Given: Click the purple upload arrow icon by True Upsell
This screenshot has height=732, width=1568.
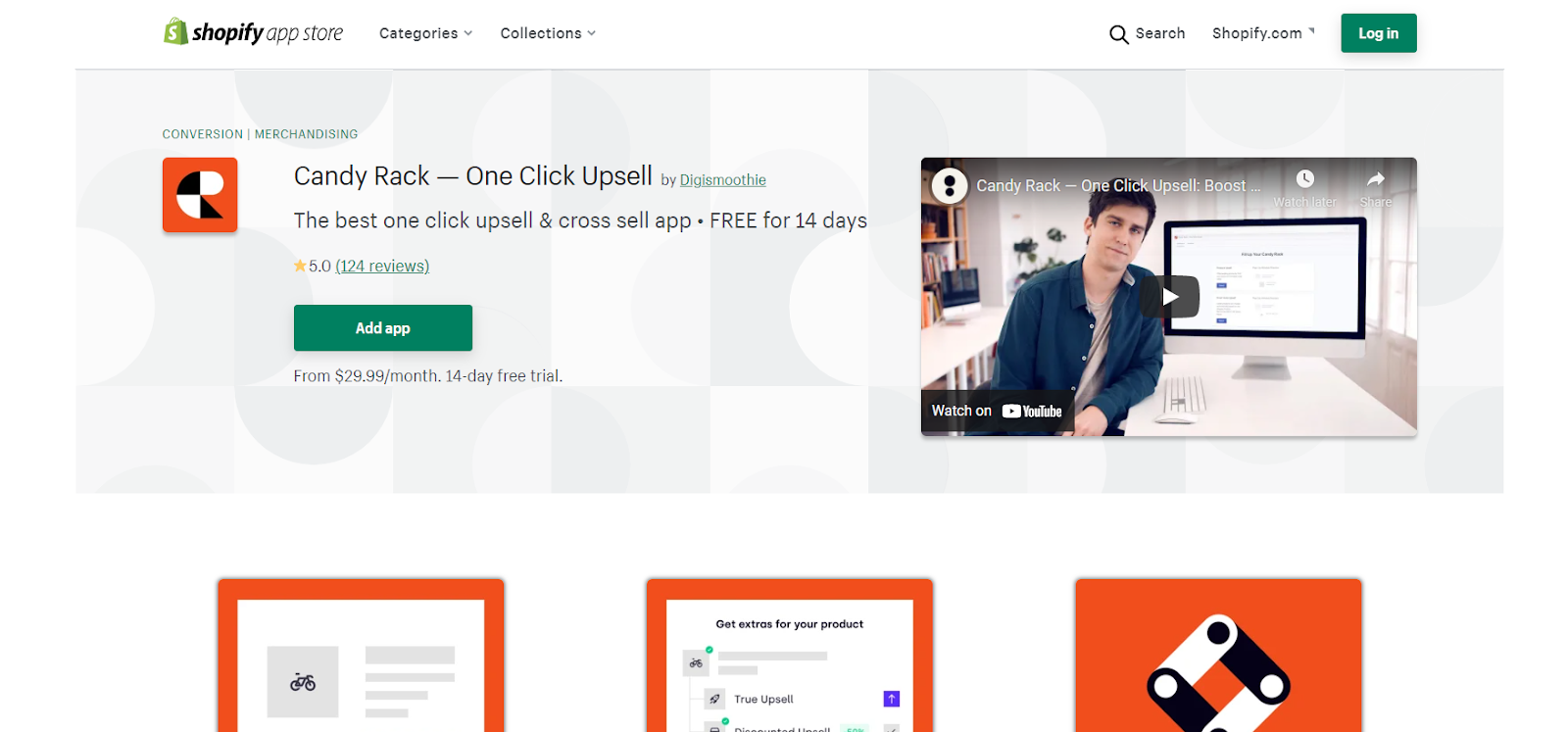Looking at the screenshot, I should (x=891, y=699).
